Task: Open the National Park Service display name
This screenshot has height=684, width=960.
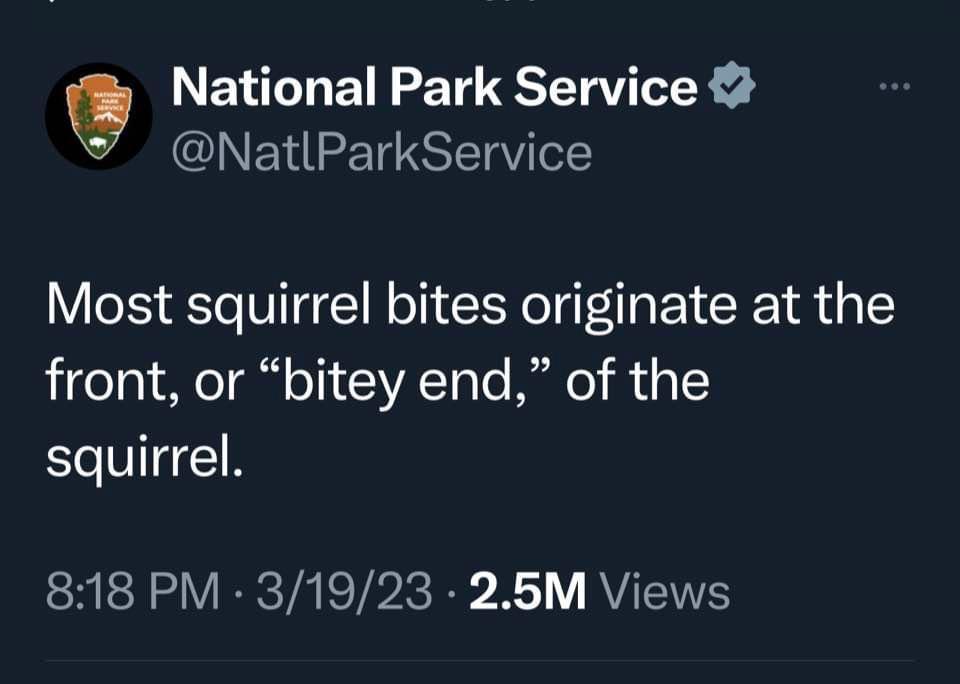Action: pyautogui.click(x=434, y=88)
